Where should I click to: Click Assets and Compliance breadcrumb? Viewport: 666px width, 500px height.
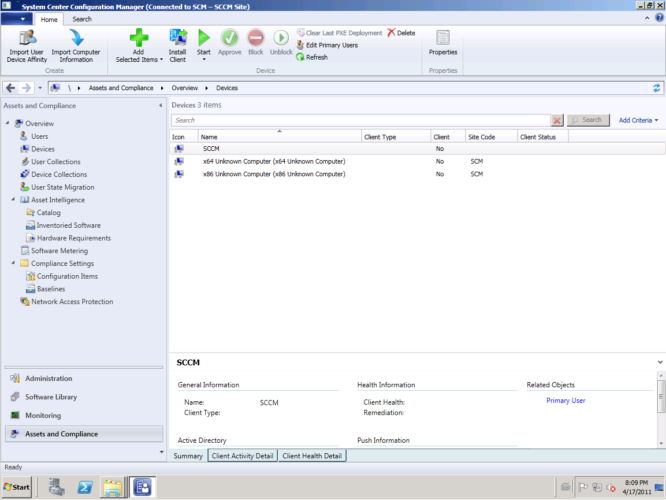pos(121,88)
